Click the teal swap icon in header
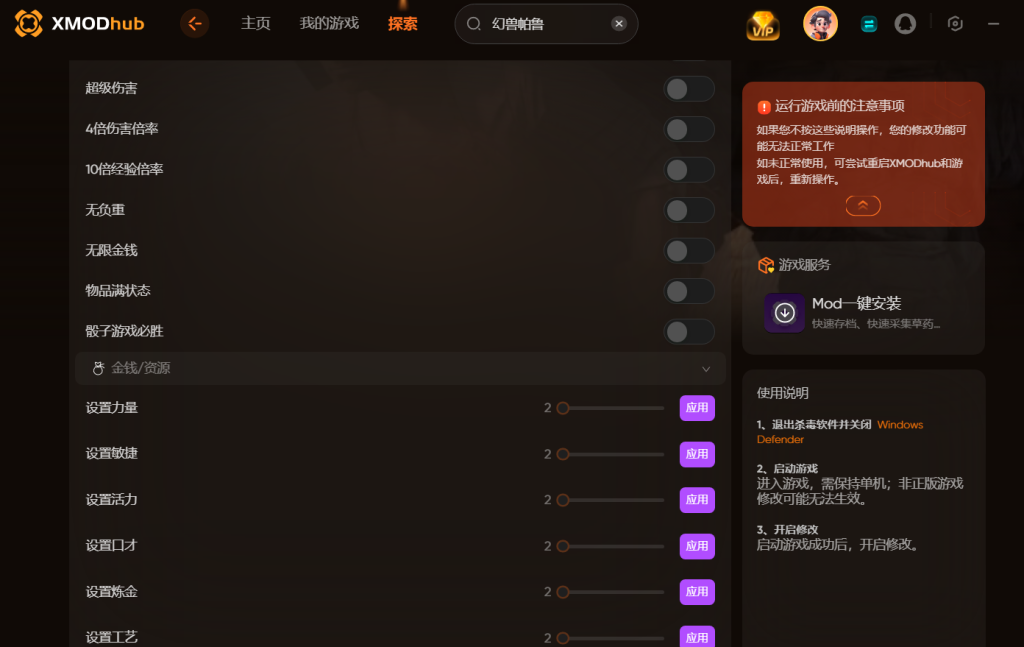The image size is (1024, 647). tap(869, 24)
